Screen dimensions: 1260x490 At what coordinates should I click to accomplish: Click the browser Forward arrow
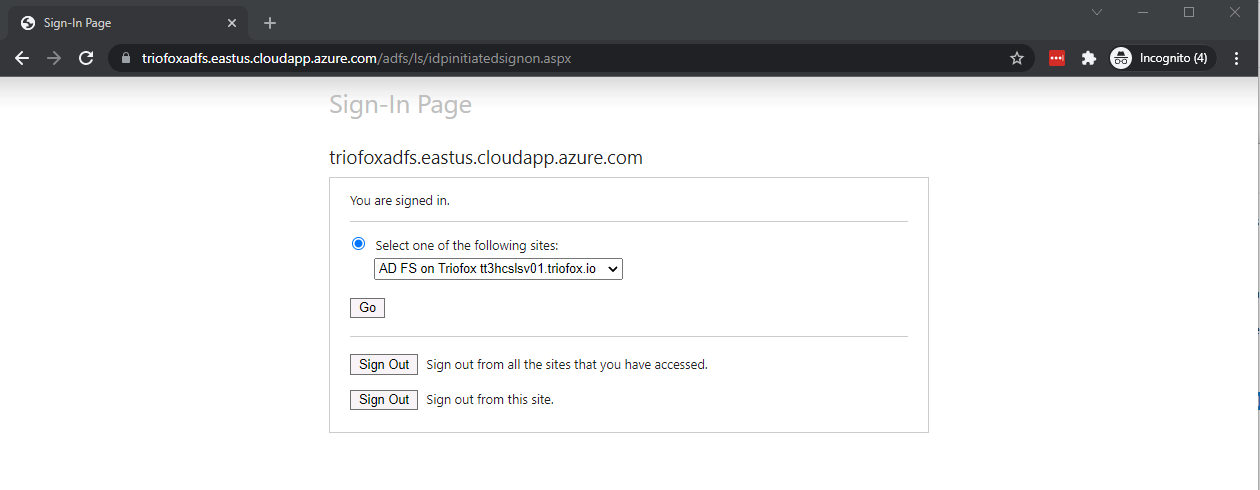[54, 58]
